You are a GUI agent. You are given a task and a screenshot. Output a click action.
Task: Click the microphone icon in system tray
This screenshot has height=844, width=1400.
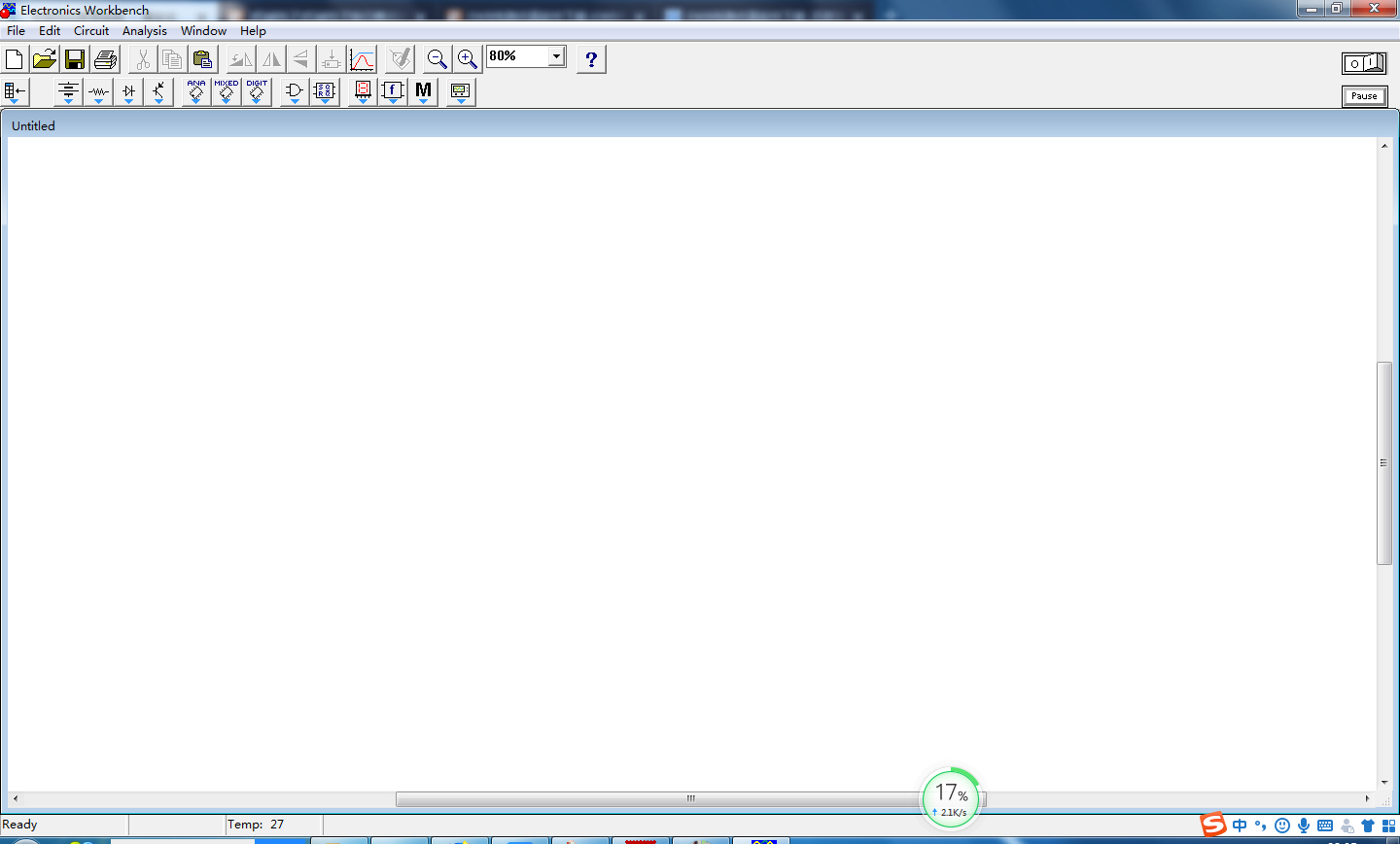(1304, 826)
